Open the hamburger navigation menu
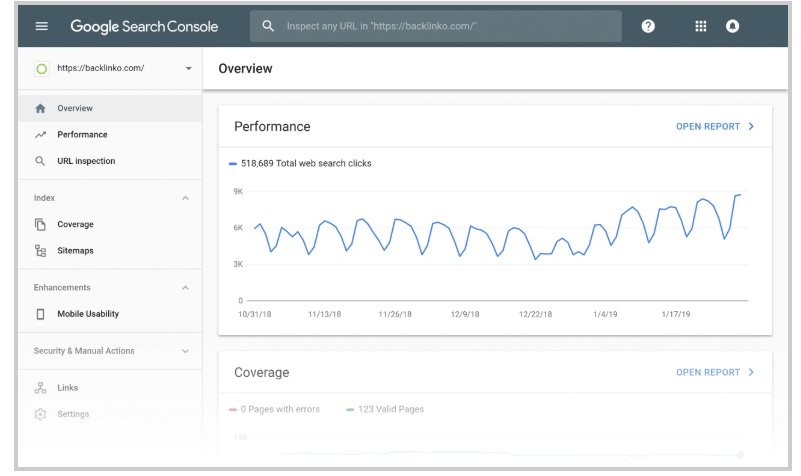 (41, 26)
